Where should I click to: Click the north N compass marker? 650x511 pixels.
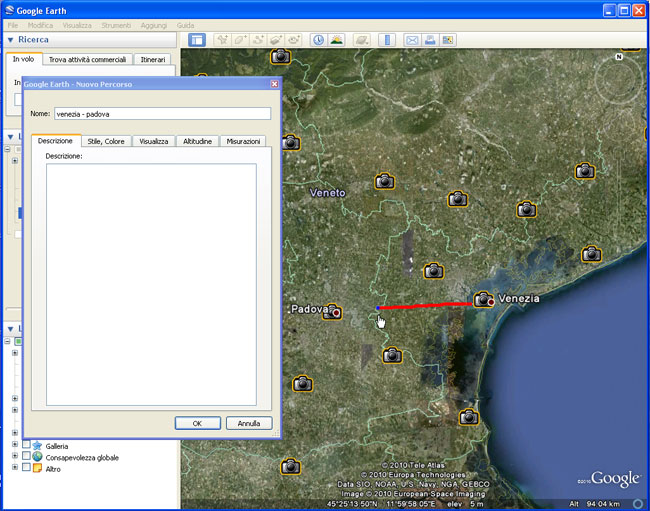[619, 57]
